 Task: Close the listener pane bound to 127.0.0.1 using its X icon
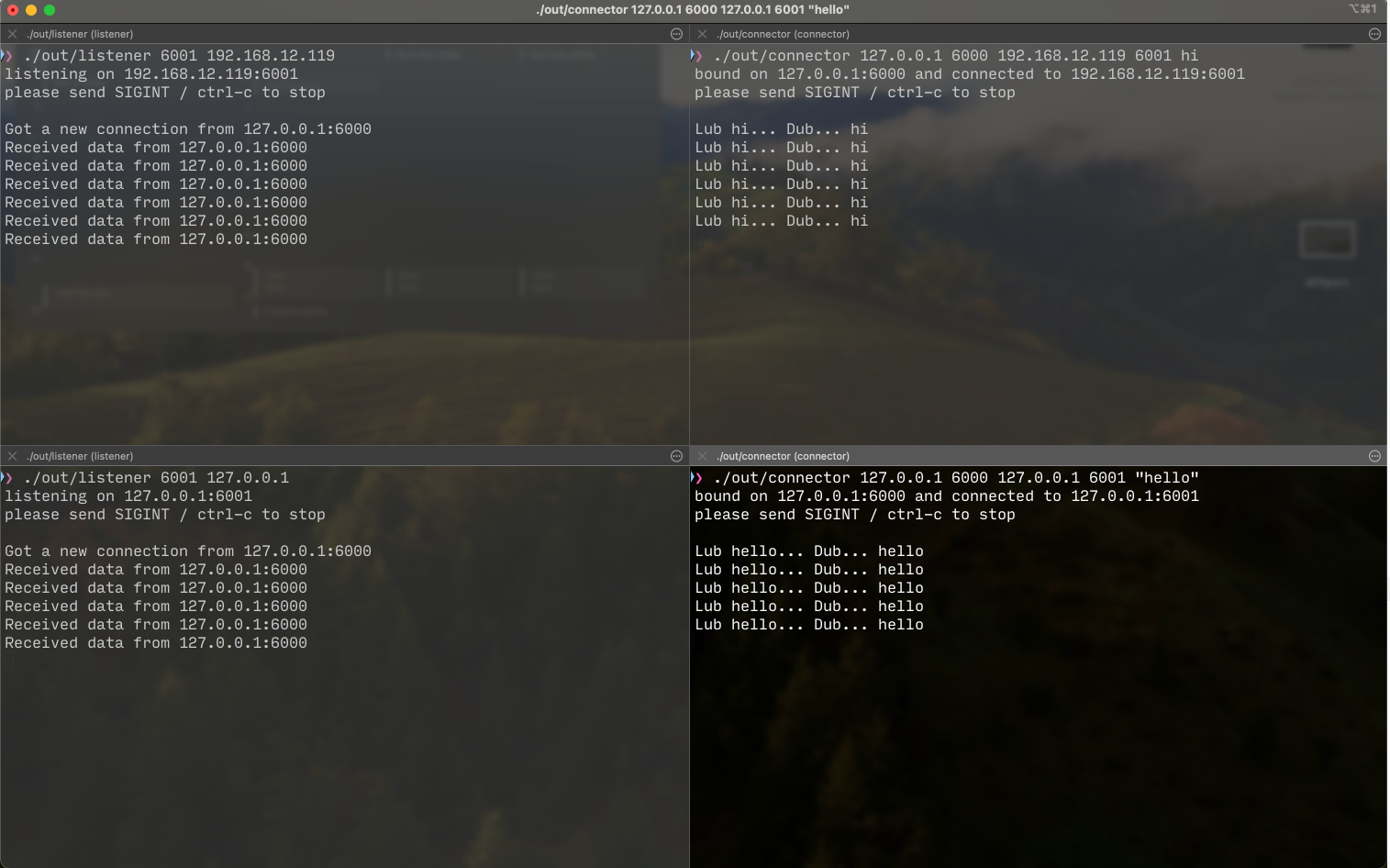[12, 456]
